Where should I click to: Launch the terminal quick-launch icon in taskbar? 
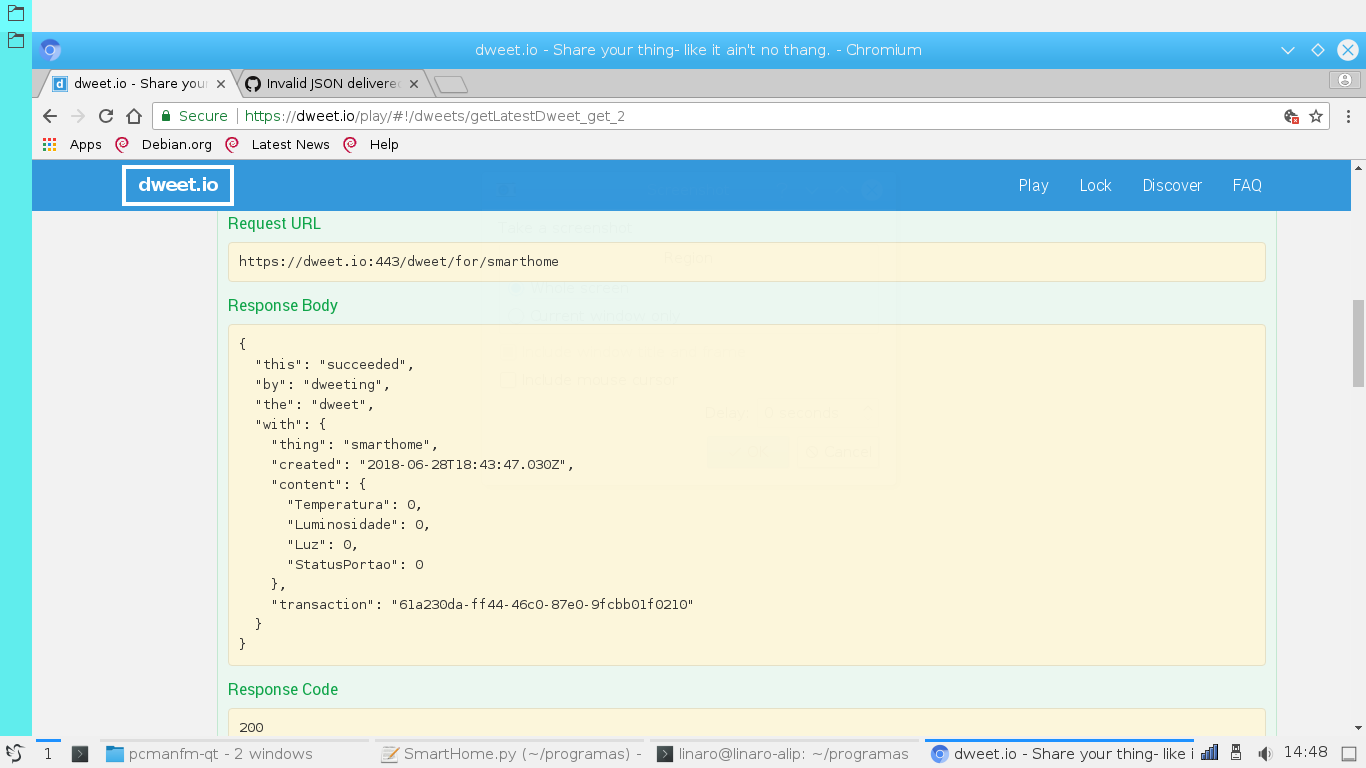[80, 754]
